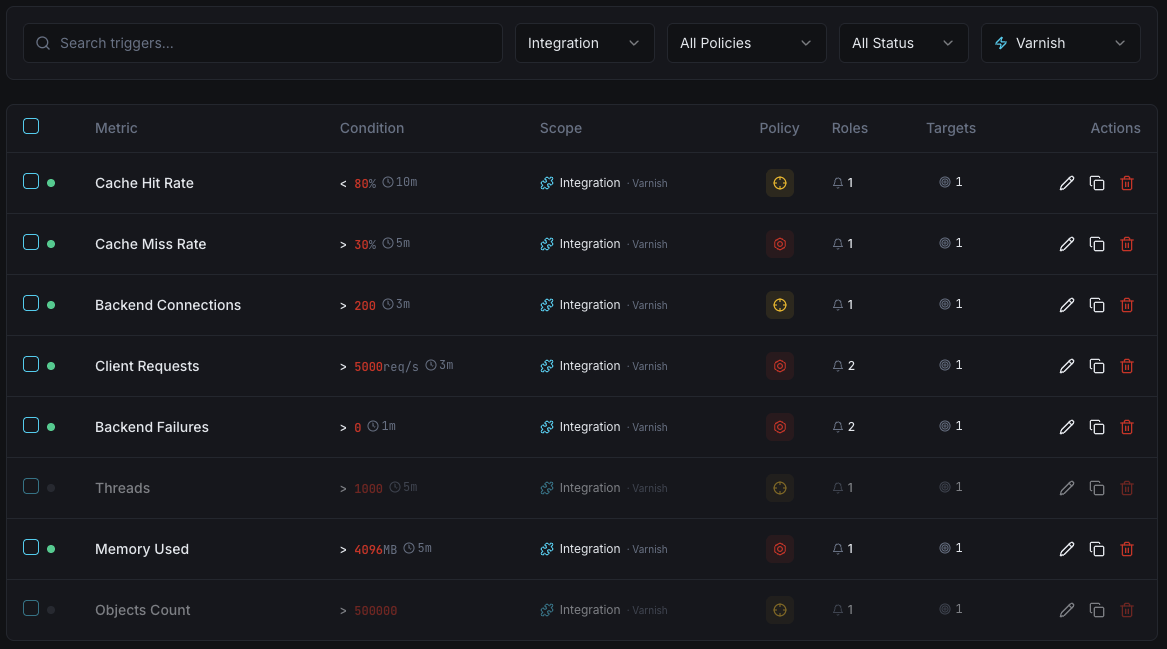This screenshot has width=1167, height=649.
Task: Check the Memory Used row checkbox
Action: (x=31, y=548)
